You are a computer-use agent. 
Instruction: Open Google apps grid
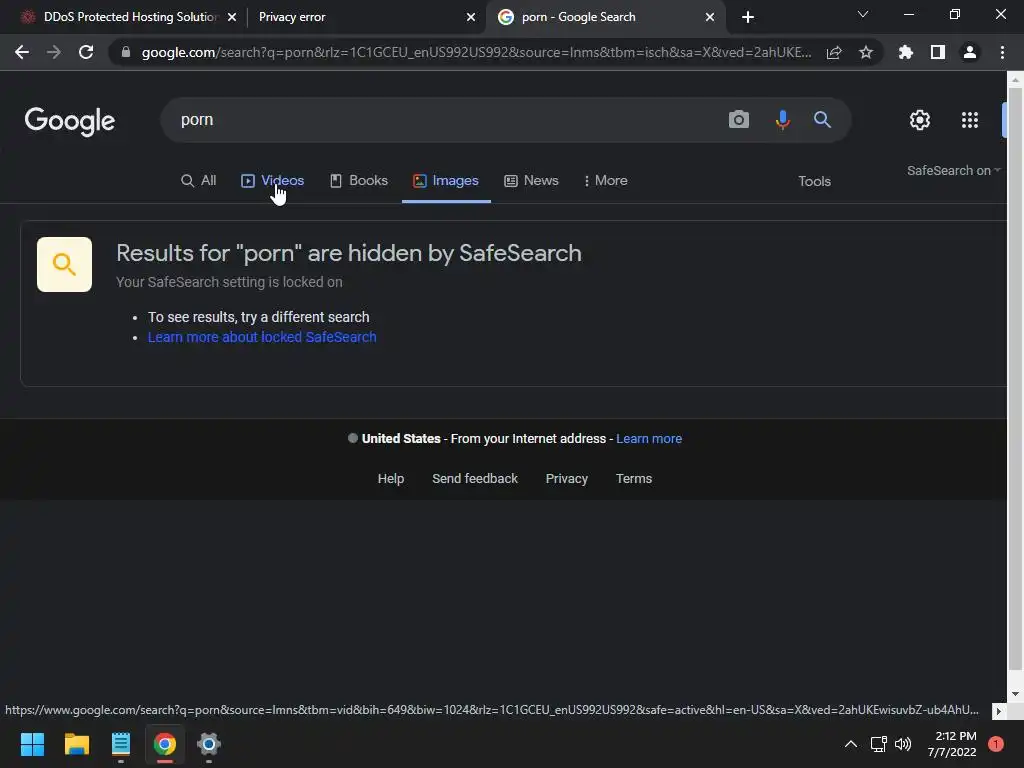pos(970,120)
